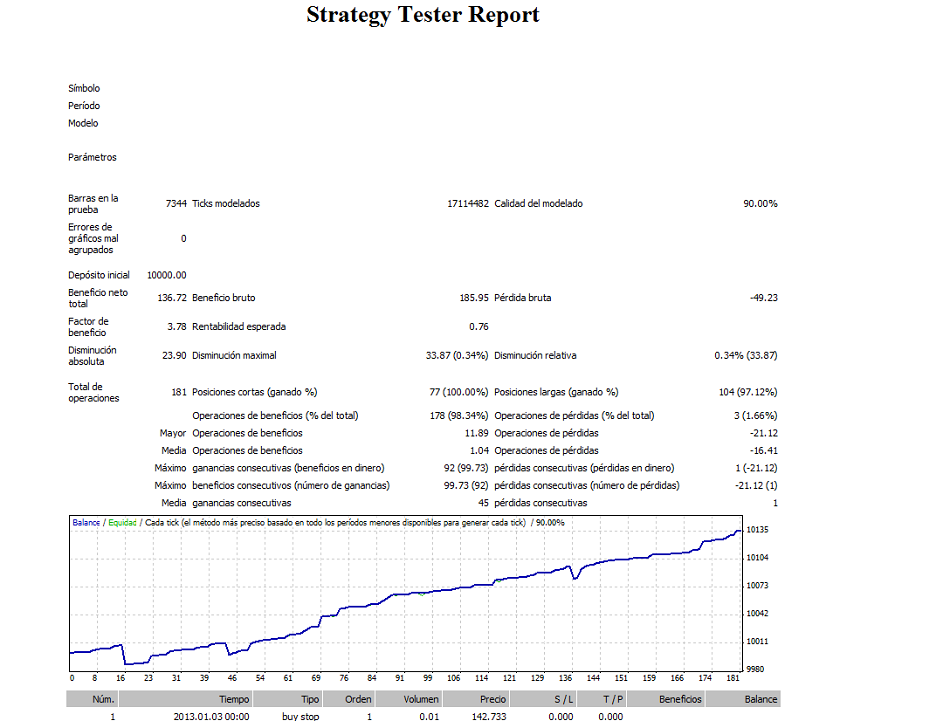Click the green Equidad legend label
Screen dimensions: 950x721
(122, 522)
